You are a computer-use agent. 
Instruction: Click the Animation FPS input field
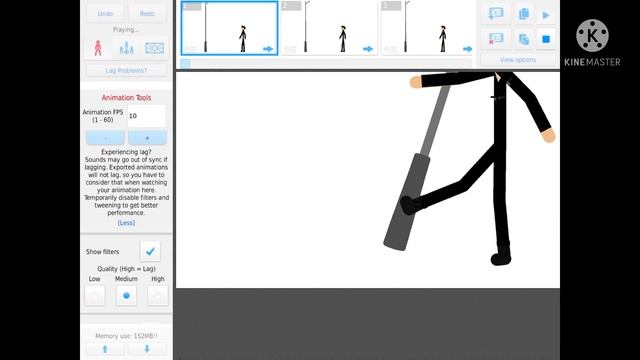(x=147, y=116)
